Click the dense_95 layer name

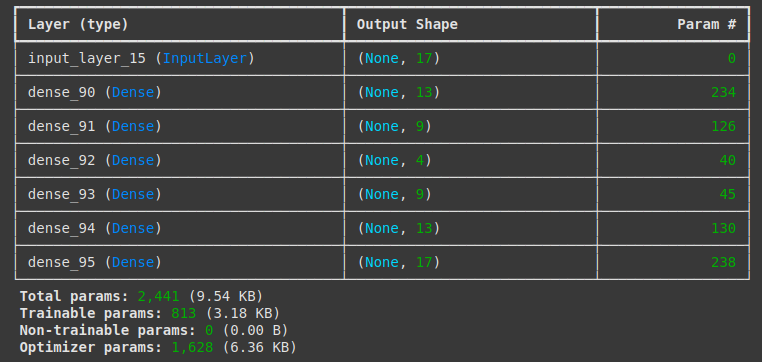(x=61, y=262)
